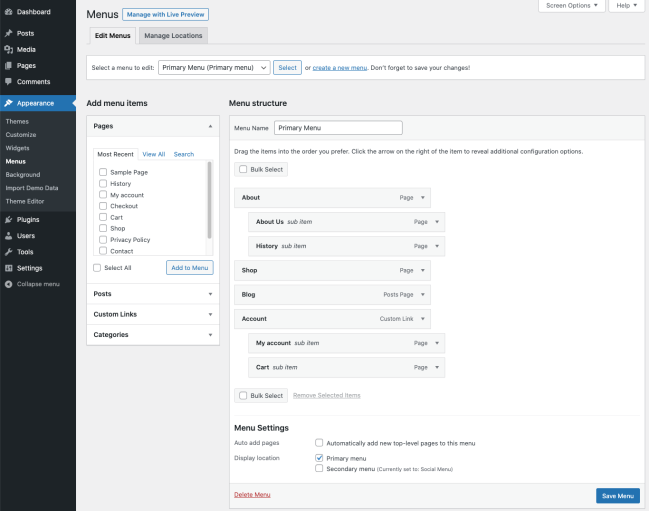Click the Media icon in sidebar
The height and width of the screenshot is (511, 649).
pyautogui.click(x=9, y=49)
